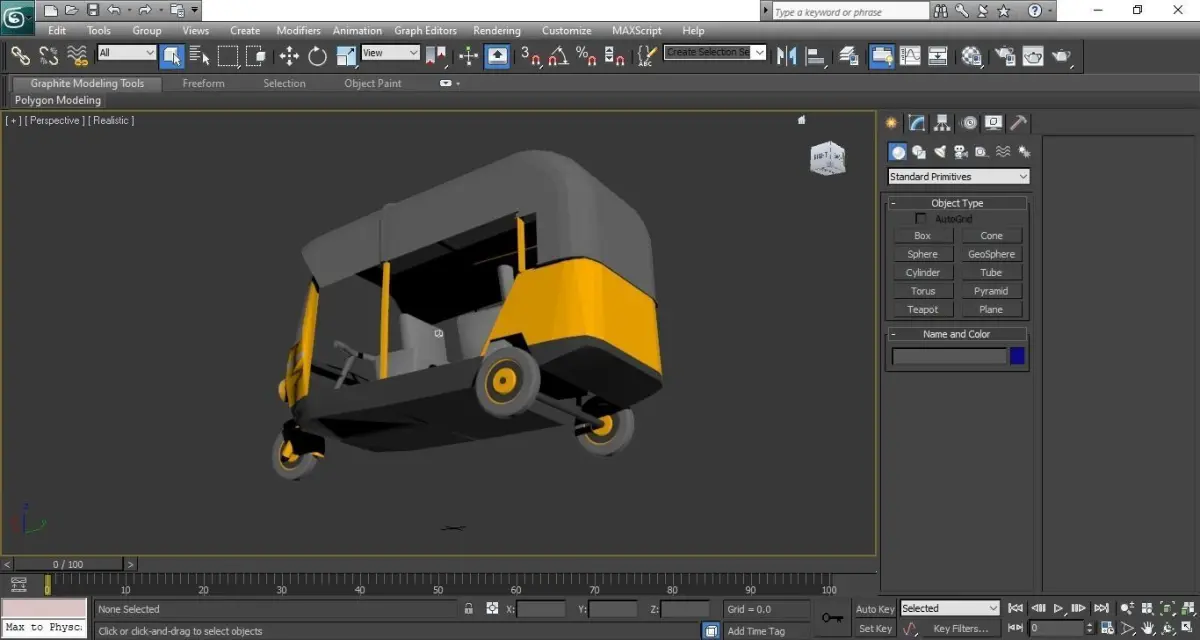This screenshot has height=640, width=1200.
Task: Open the Modifiers menu
Action: click(x=298, y=31)
